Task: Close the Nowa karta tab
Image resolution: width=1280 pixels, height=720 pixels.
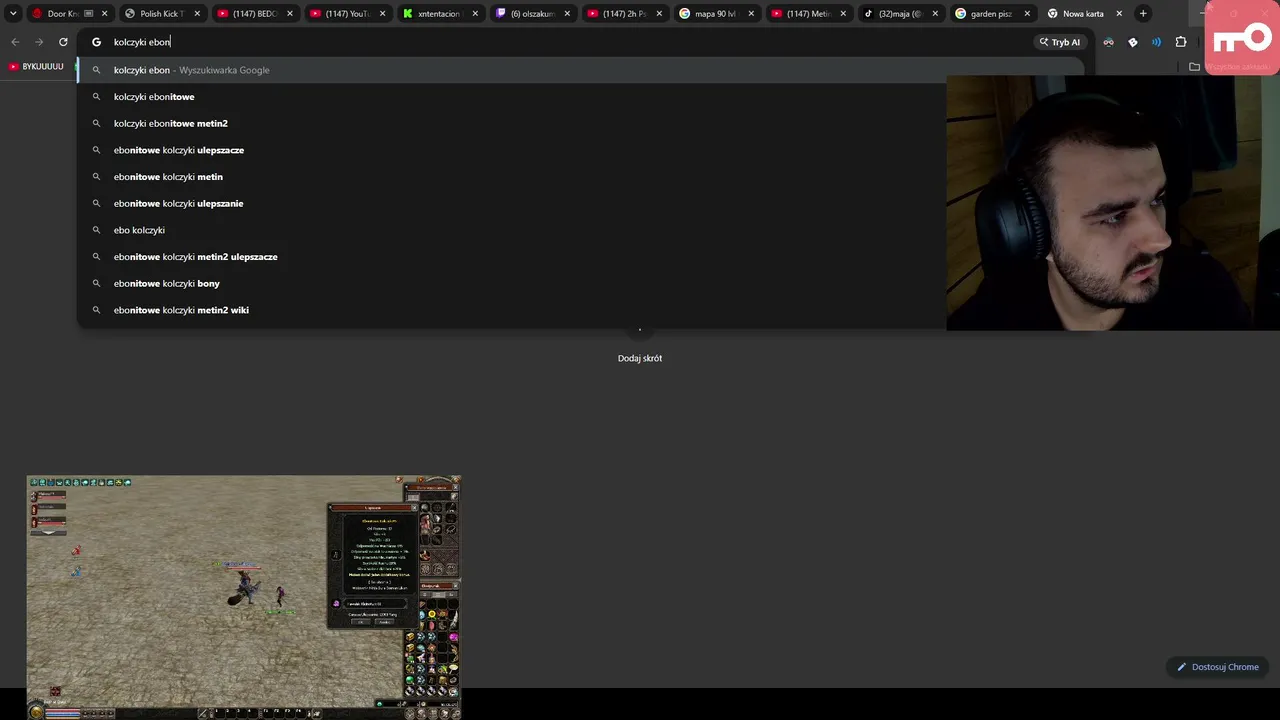Action: point(1119,14)
